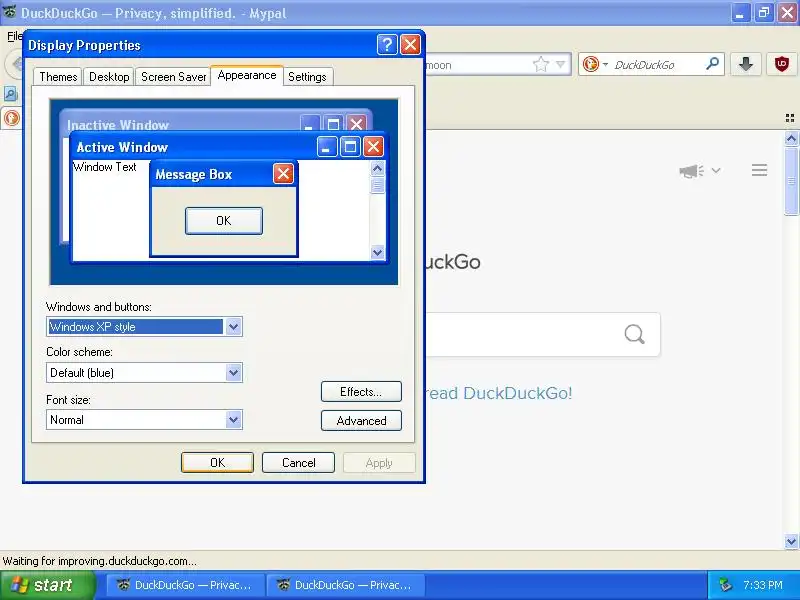
Task: Expand the chevron next to megaphone
Action: 716,170
